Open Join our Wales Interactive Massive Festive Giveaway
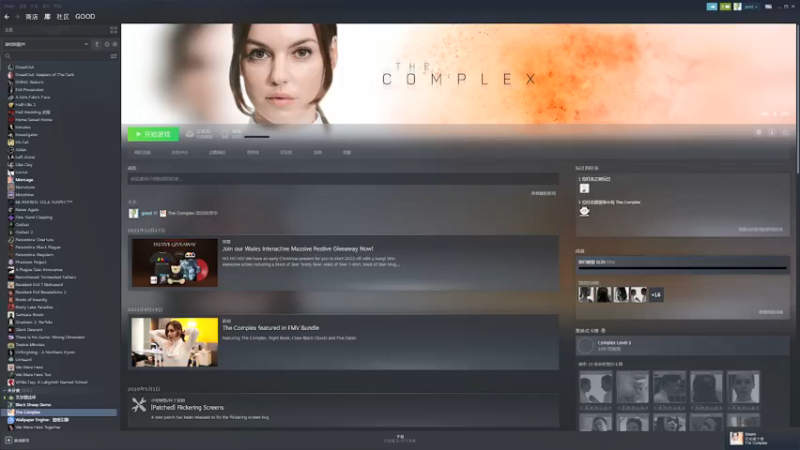The width and height of the screenshot is (800, 450). 297,249
